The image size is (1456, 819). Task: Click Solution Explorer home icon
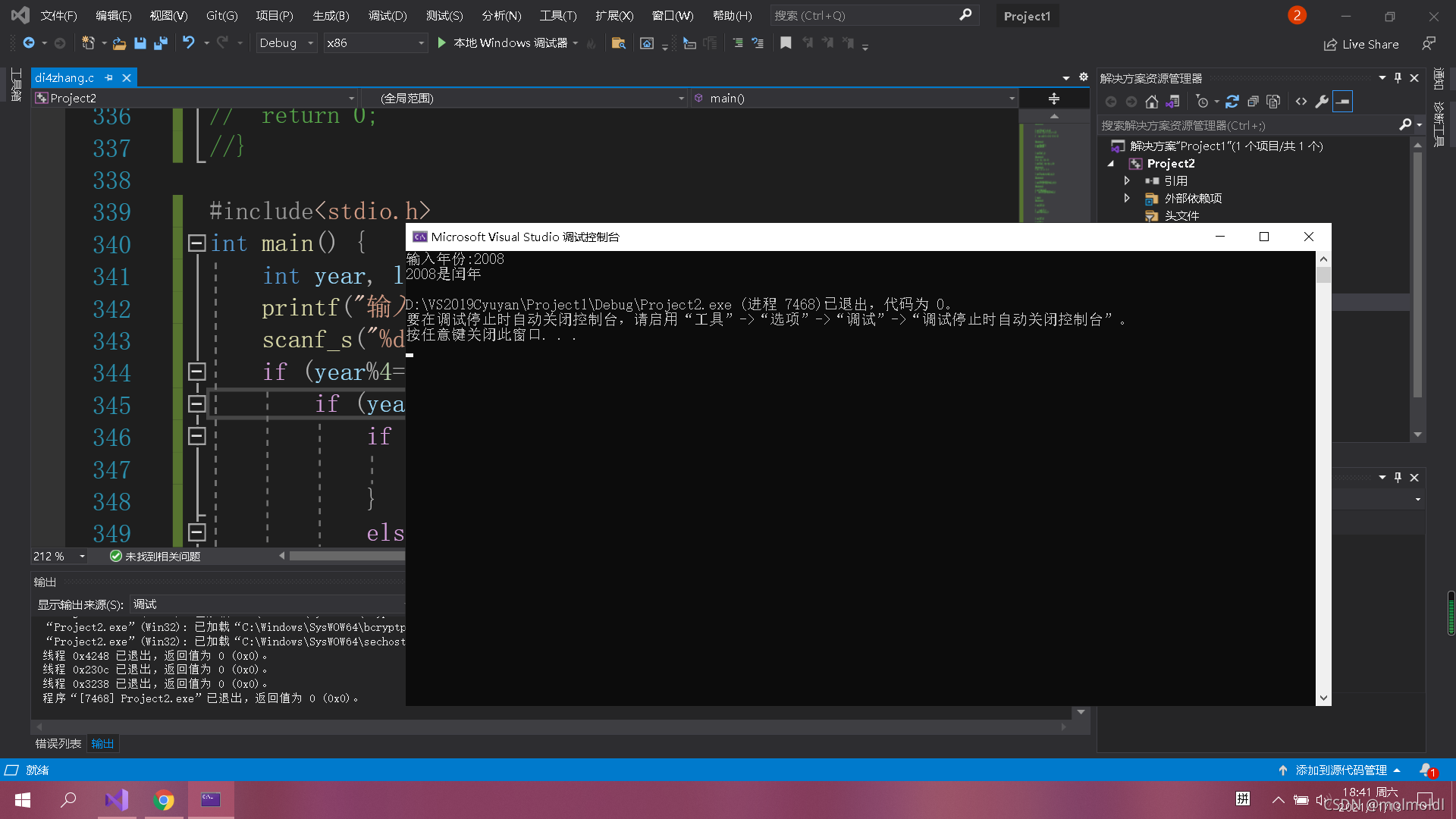point(1151,102)
